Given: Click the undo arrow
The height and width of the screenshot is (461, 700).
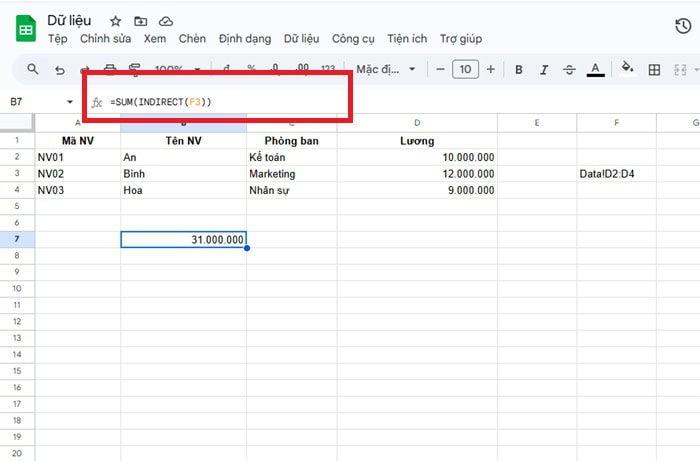Looking at the screenshot, I should 60,70.
